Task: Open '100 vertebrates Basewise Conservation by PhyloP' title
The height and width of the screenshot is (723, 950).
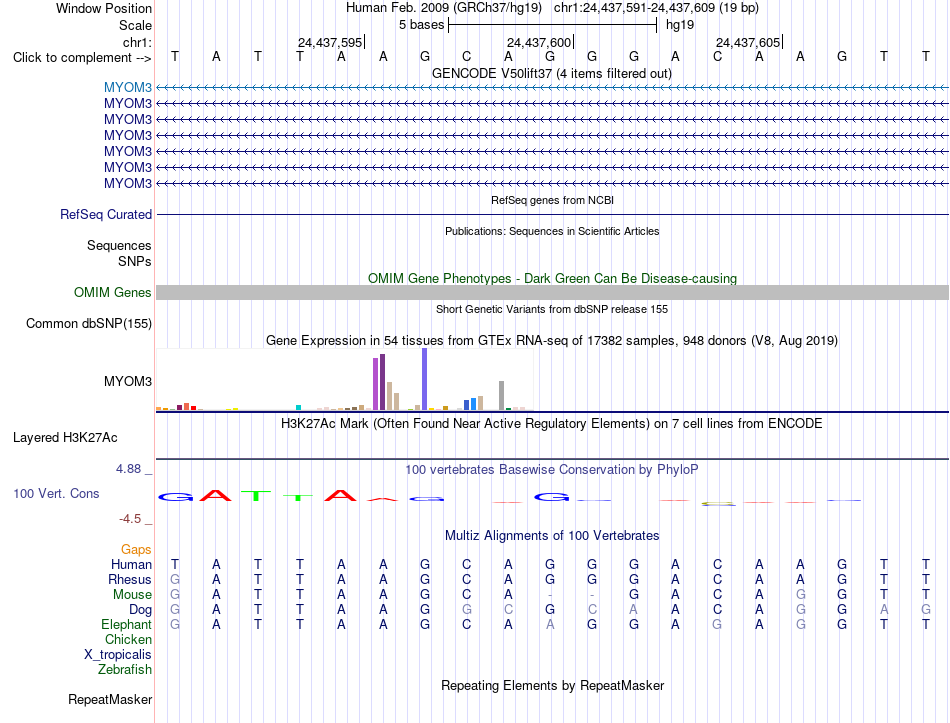Action: point(552,470)
